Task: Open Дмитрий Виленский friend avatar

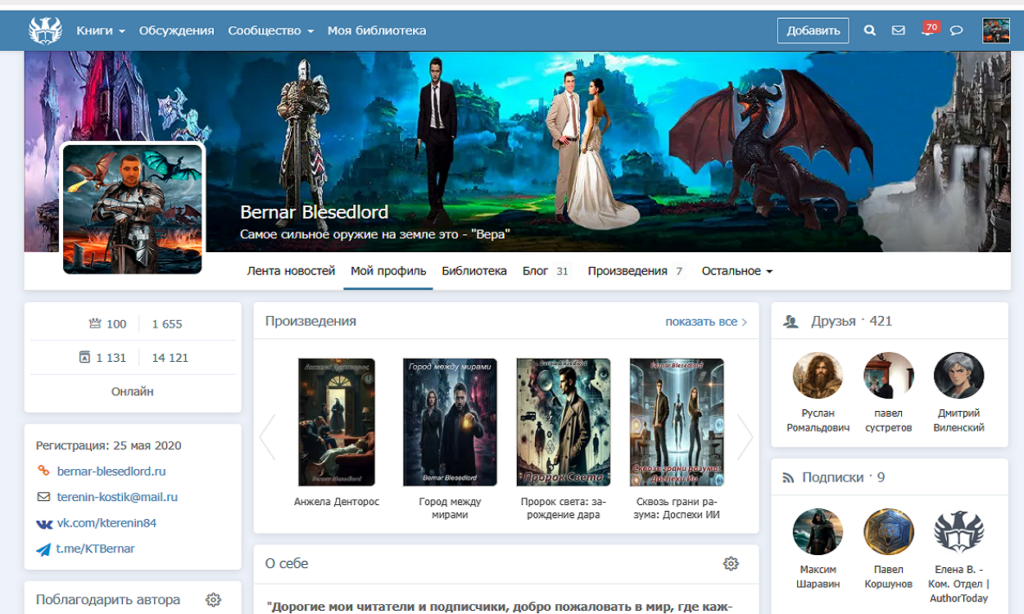Action: click(x=958, y=377)
